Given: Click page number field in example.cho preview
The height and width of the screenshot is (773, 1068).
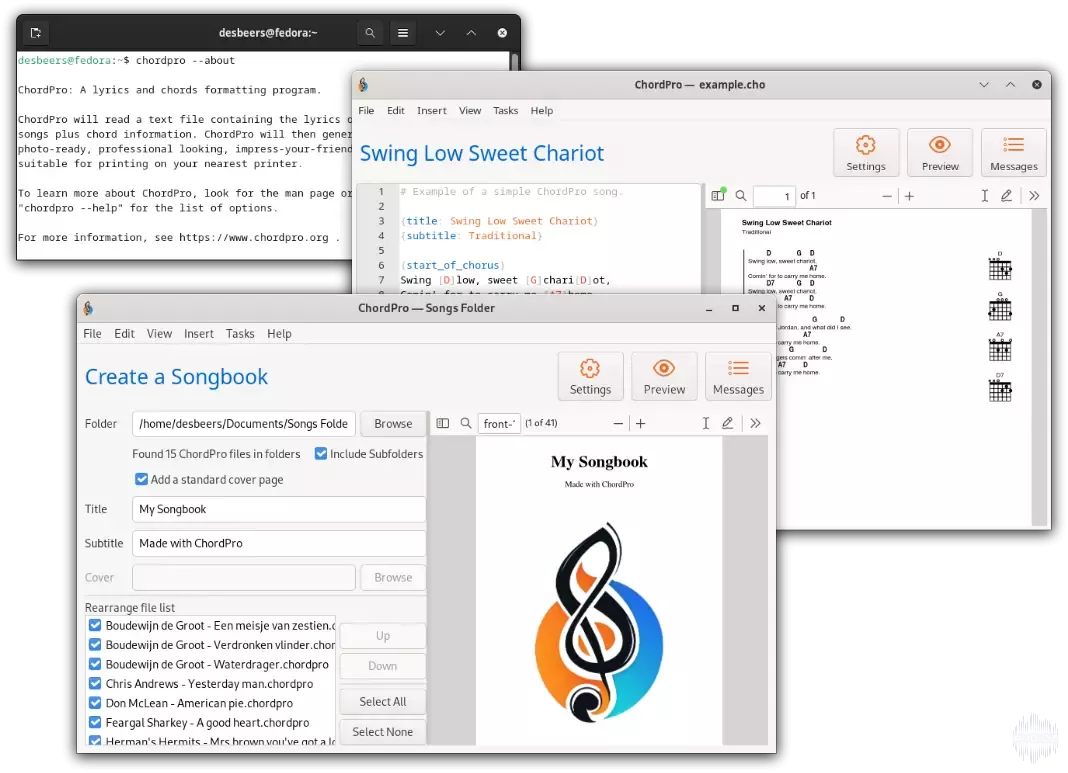Looking at the screenshot, I should tap(774, 196).
